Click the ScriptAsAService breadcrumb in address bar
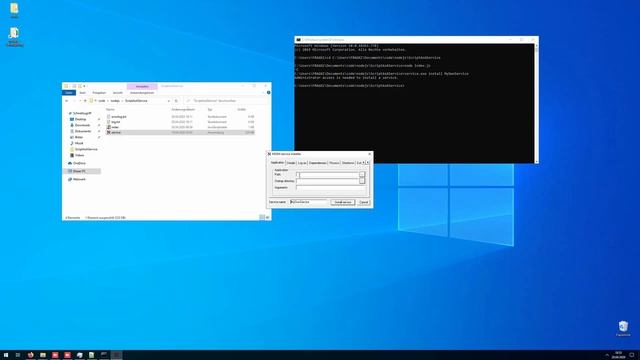The height and width of the screenshot is (360, 640). 136,100
